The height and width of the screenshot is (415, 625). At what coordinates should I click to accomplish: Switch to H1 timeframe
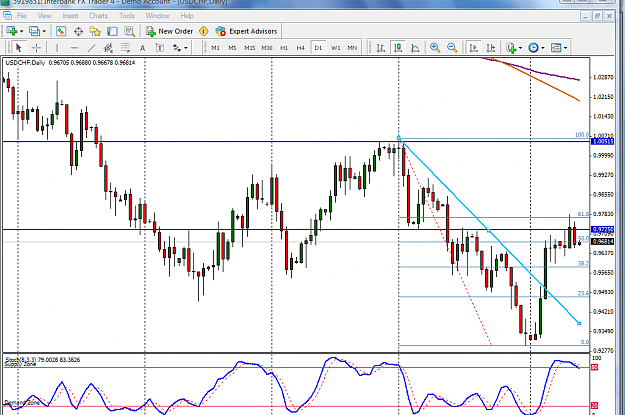pos(284,48)
